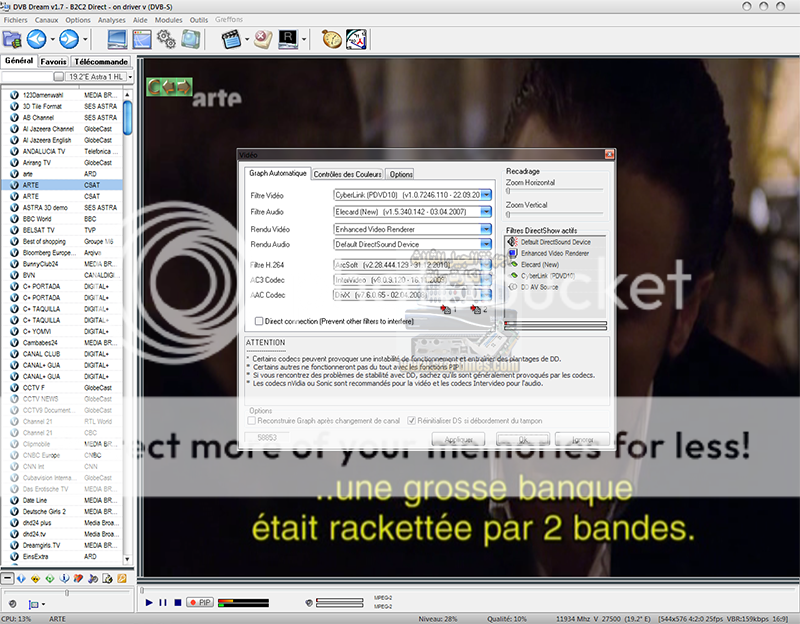The image size is (800, 624).
Task: Check Reconstruire Graph après changement de canal
Action: [x=253, y=421]
